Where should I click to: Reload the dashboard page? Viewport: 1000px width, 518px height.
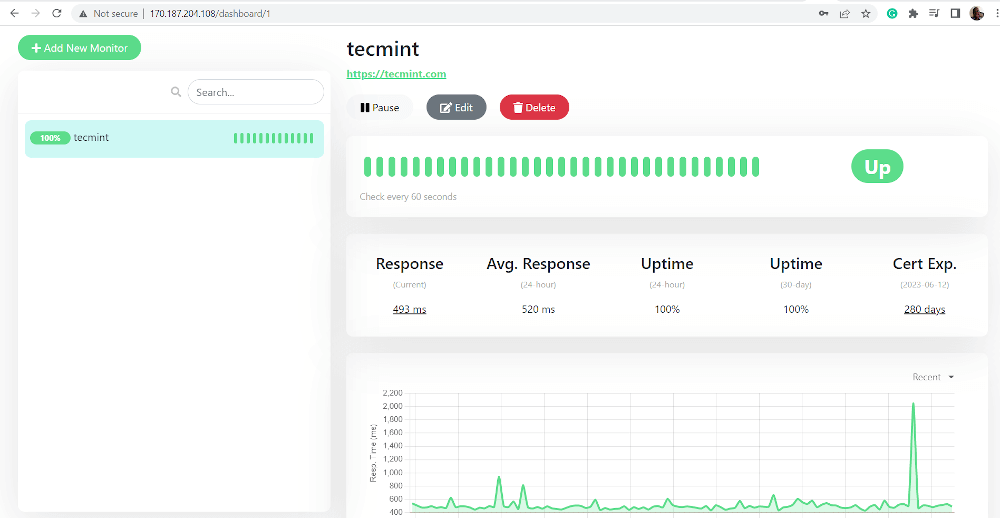57,13
